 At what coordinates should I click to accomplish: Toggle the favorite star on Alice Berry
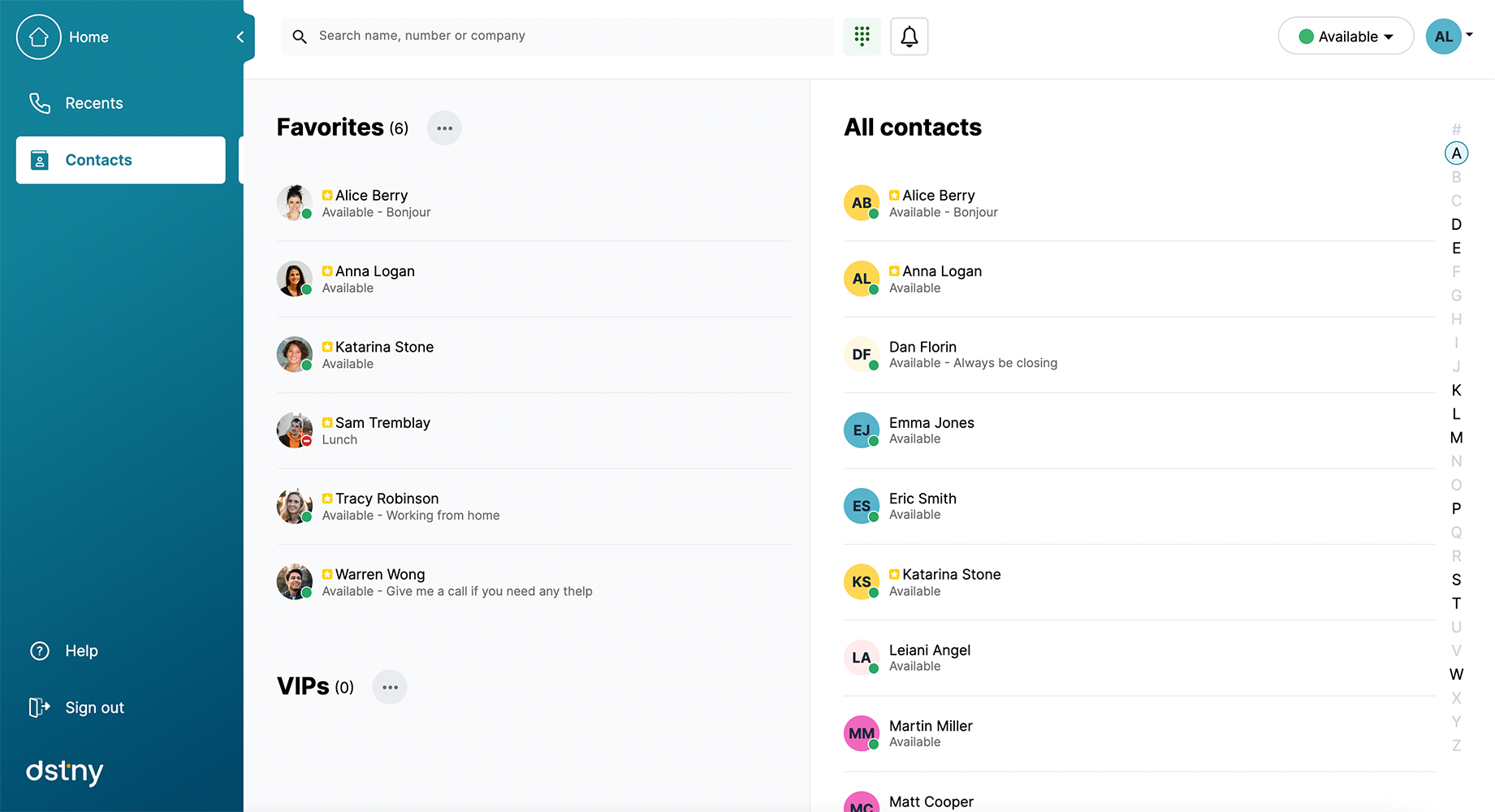coord(327,195)
